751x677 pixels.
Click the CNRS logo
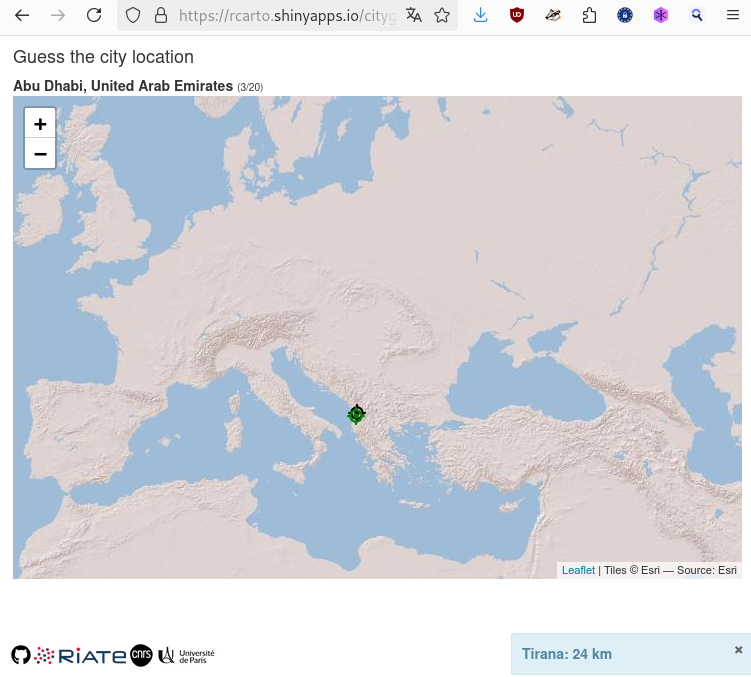pyautogui.click(x=142, y=655)
